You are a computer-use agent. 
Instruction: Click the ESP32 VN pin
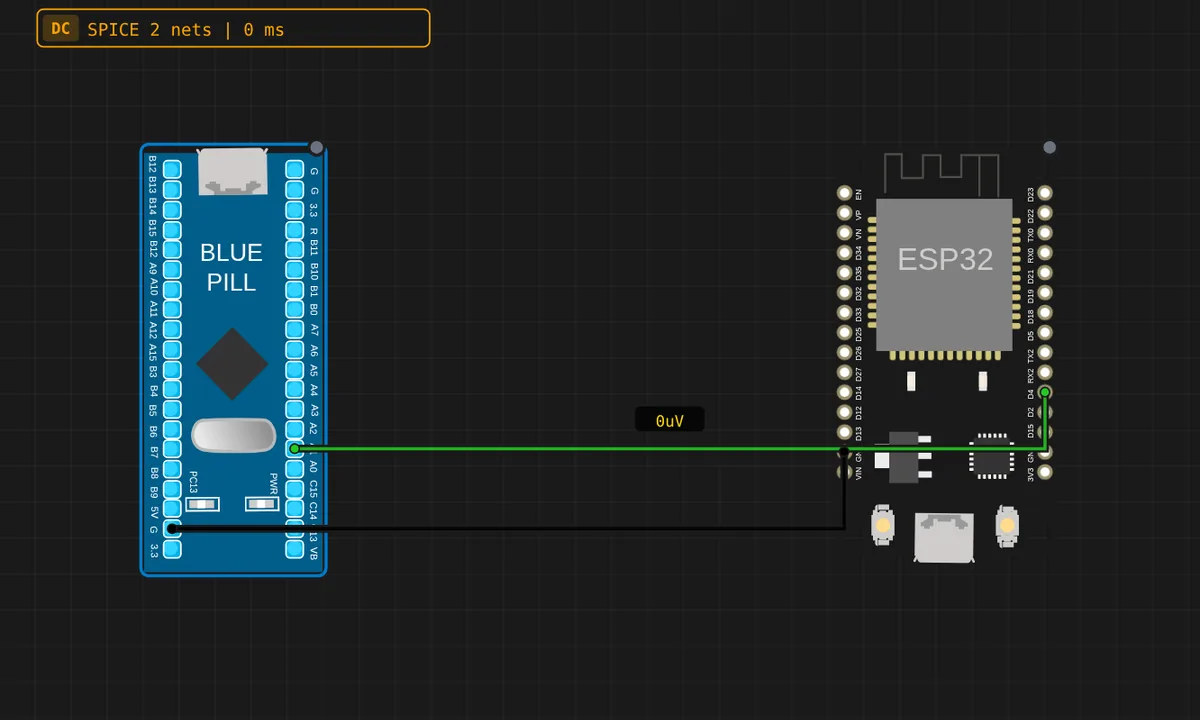coord(844,232)
